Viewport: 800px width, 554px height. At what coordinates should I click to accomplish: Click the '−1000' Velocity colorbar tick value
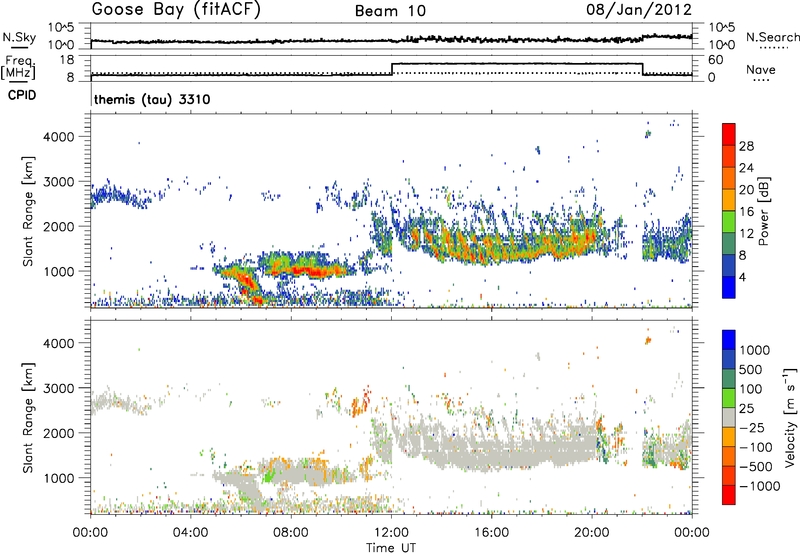[759, 486]
